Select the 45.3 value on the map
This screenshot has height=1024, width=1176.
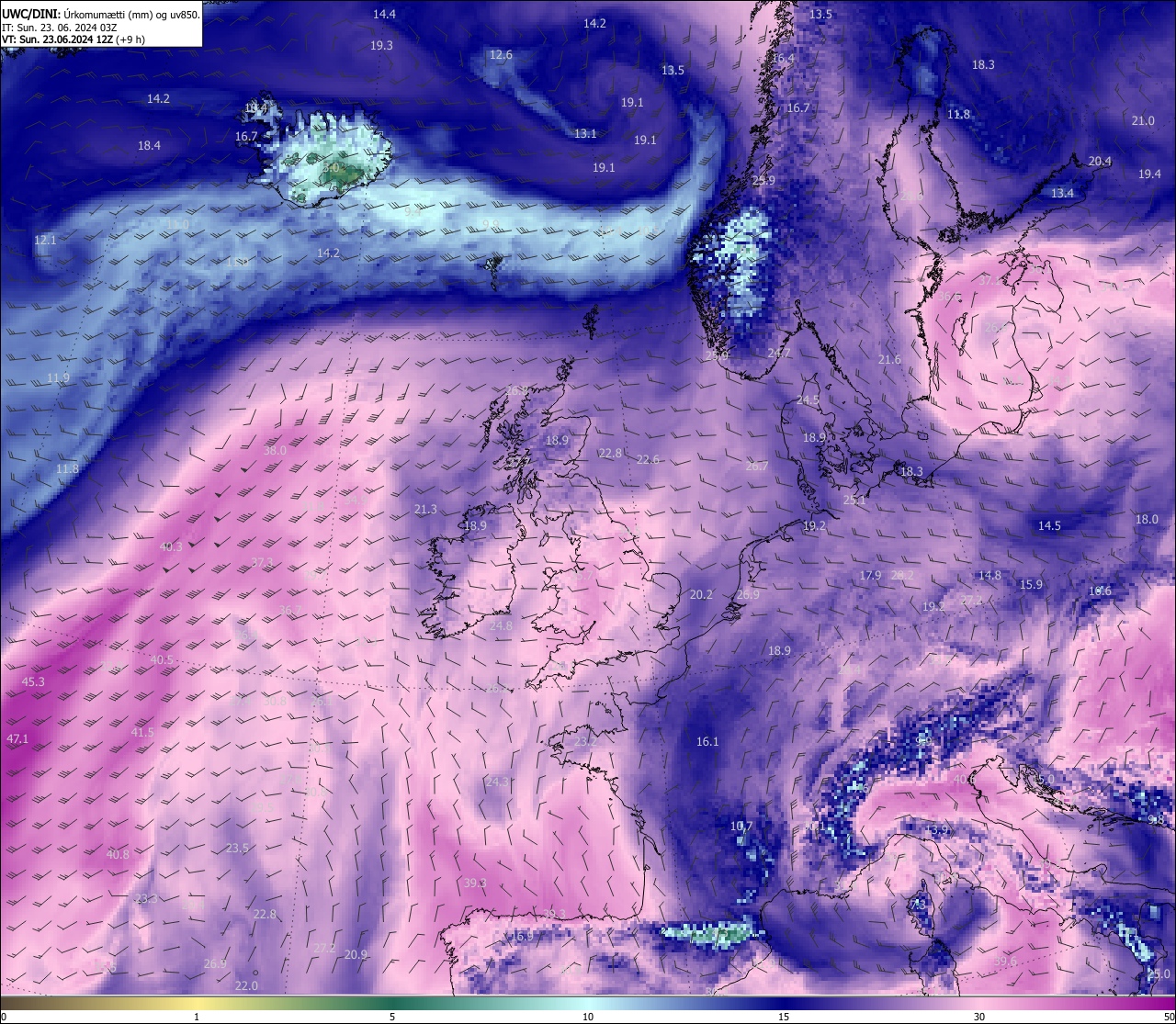click(33, 681)
